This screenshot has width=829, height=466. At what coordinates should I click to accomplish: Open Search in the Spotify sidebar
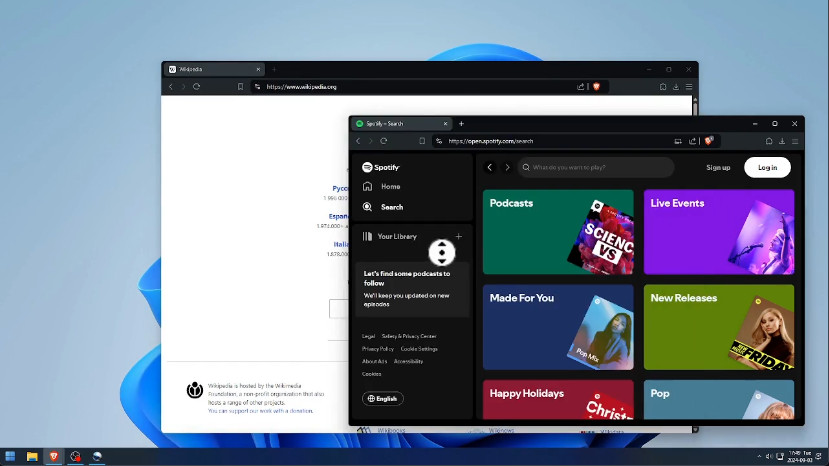coord(383,207)
